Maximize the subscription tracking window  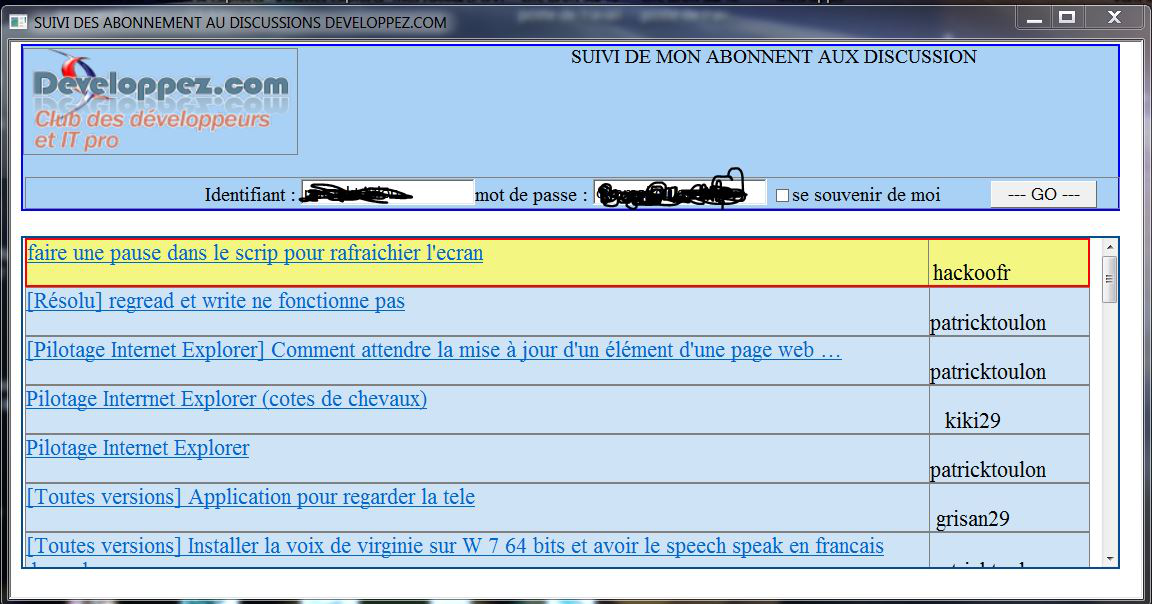1067,18
